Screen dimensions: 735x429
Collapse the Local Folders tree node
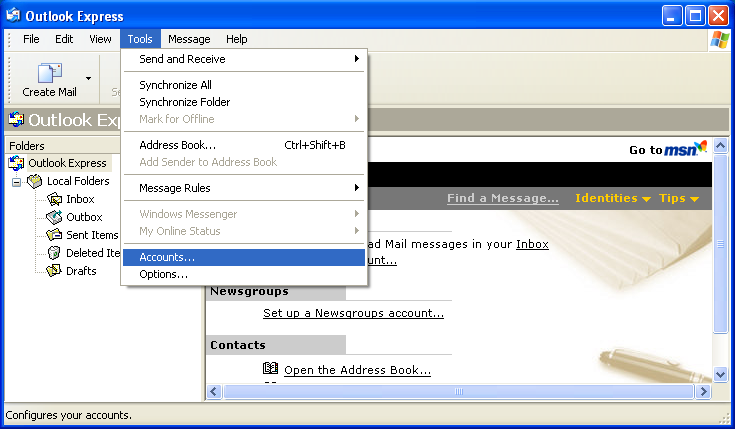[16, 182]
